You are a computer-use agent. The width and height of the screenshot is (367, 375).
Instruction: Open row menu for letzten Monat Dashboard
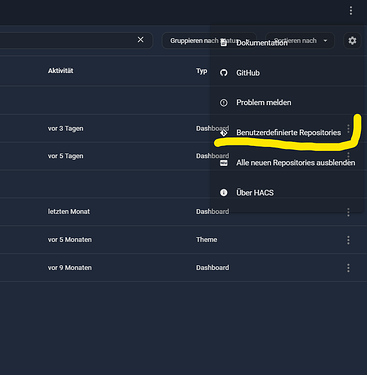[348, 212]
